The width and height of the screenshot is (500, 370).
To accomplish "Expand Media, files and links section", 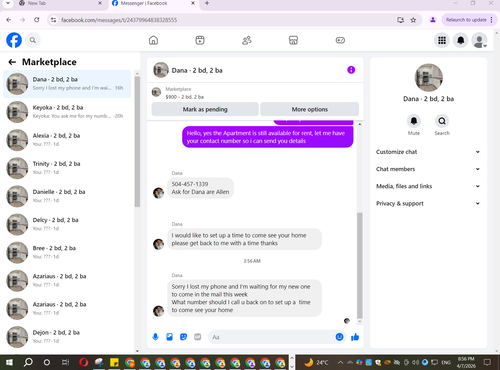I will tap(428, 186).
